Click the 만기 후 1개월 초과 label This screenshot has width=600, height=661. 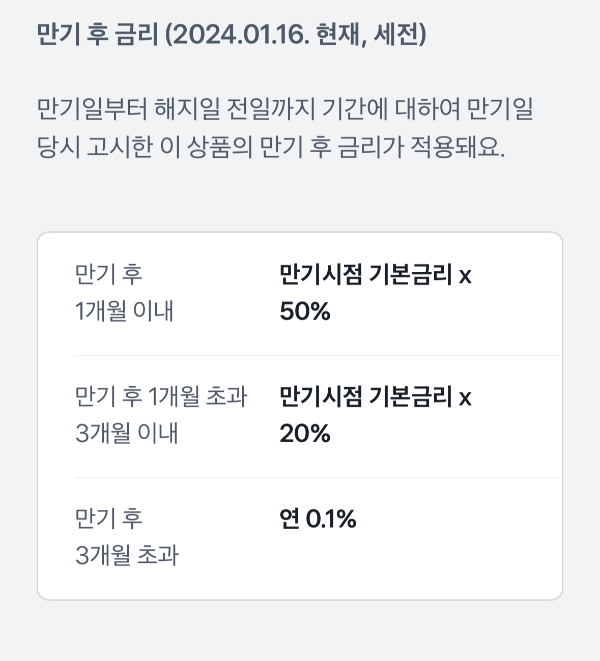tap(161, 397)
